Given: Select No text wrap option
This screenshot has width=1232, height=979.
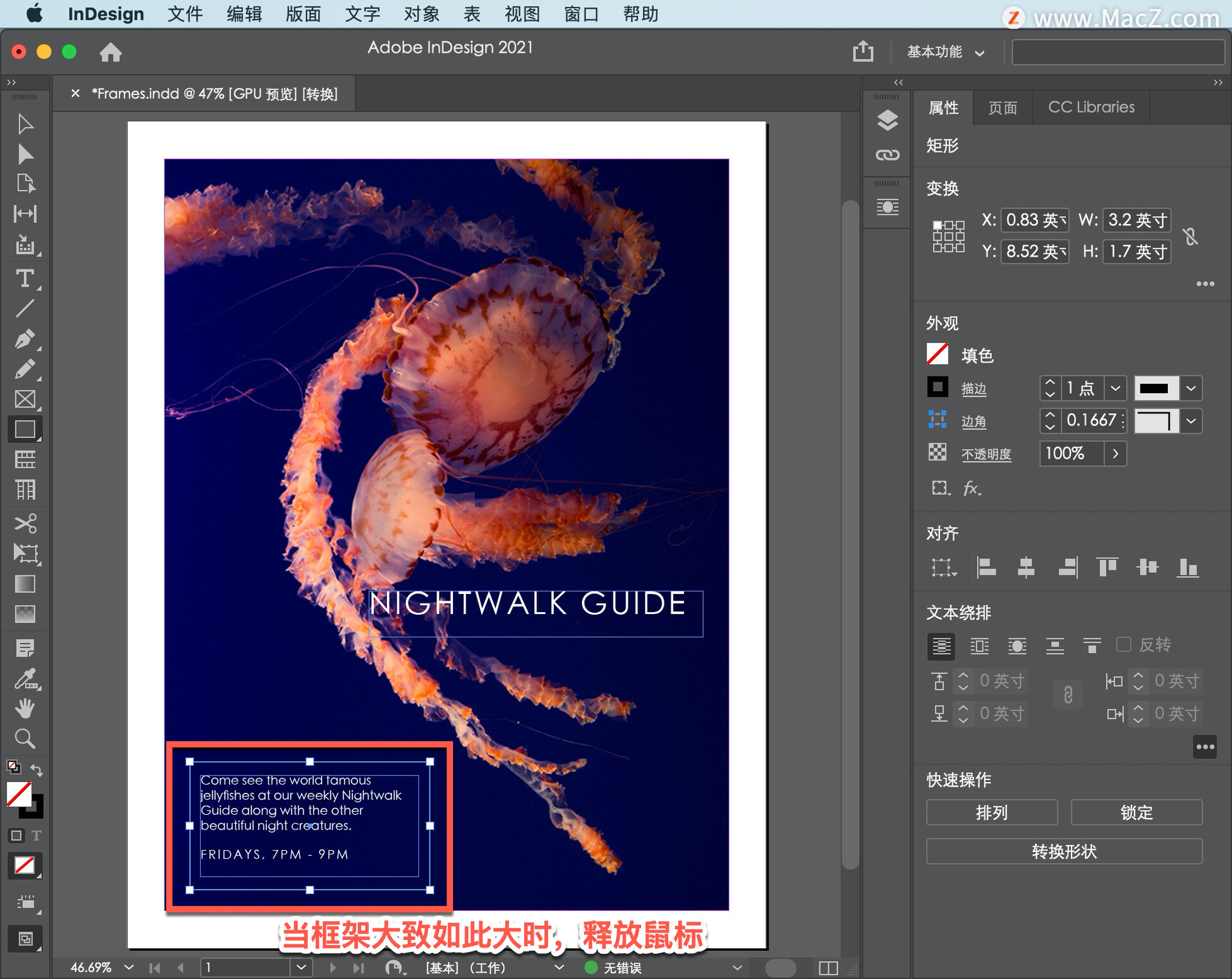Looking at the screenshot, I should 941,646.
